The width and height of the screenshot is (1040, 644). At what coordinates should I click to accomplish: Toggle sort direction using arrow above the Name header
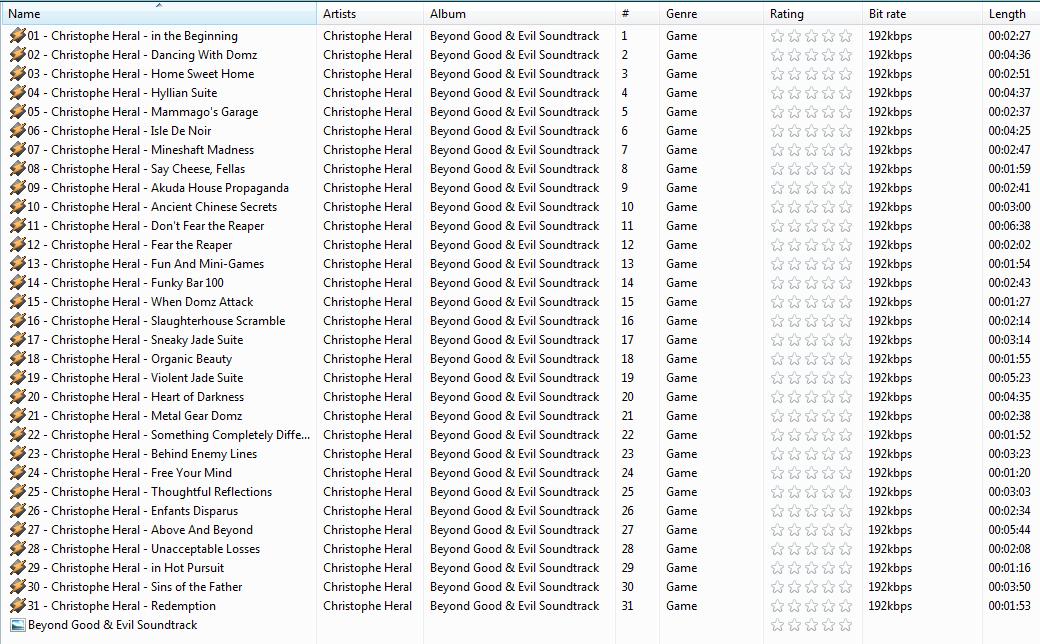point(159,5)
